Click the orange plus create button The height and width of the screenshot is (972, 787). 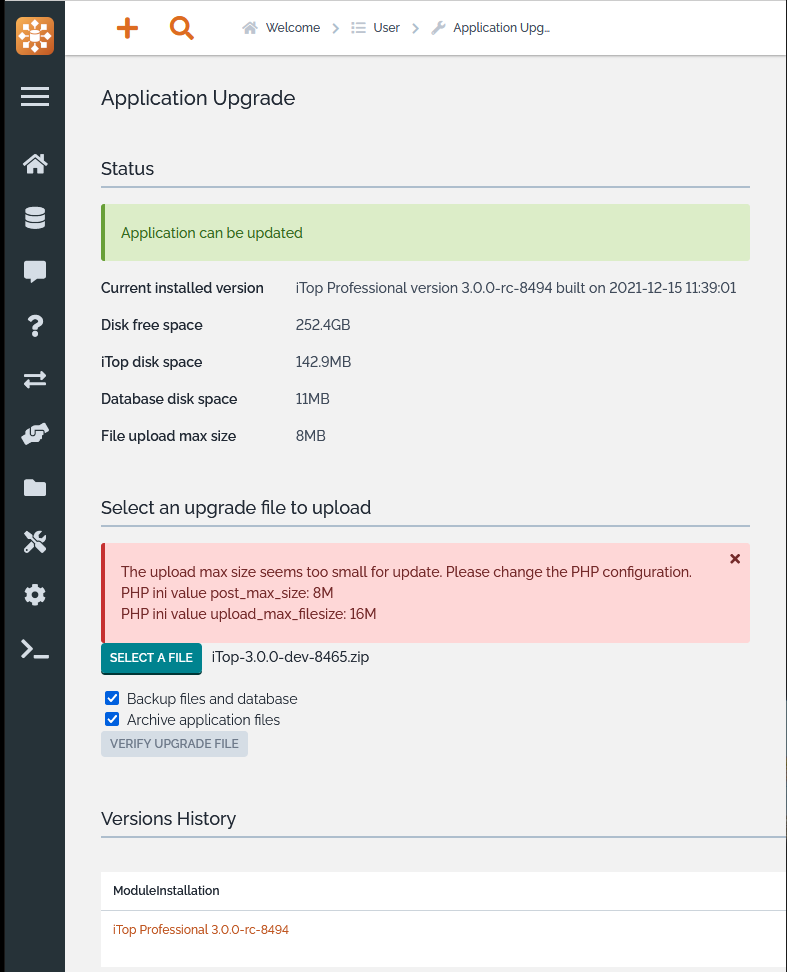pos(127,28)
